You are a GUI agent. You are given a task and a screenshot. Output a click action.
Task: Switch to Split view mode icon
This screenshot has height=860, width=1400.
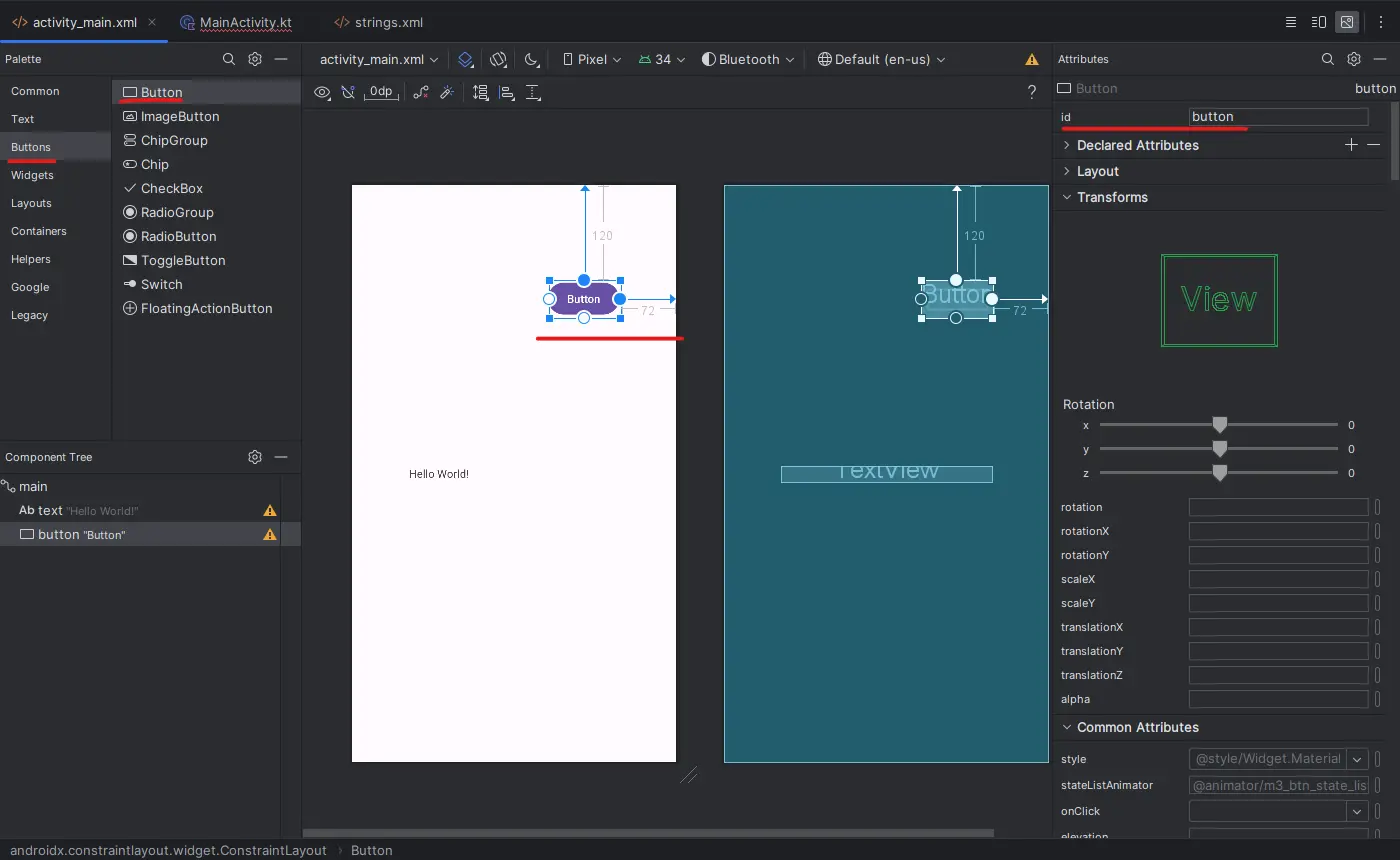1319,21
